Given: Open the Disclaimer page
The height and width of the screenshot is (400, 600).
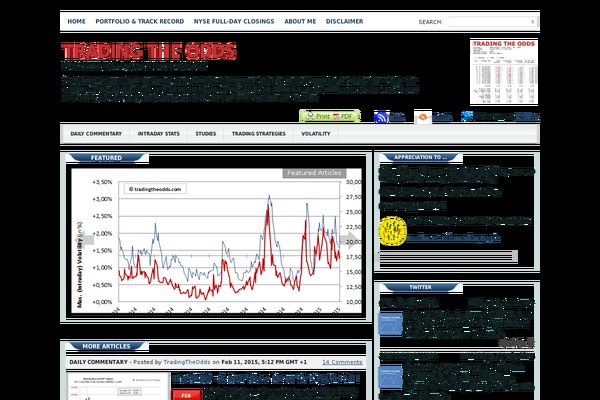Looking at the screenshot, I should tap(344, 21).
